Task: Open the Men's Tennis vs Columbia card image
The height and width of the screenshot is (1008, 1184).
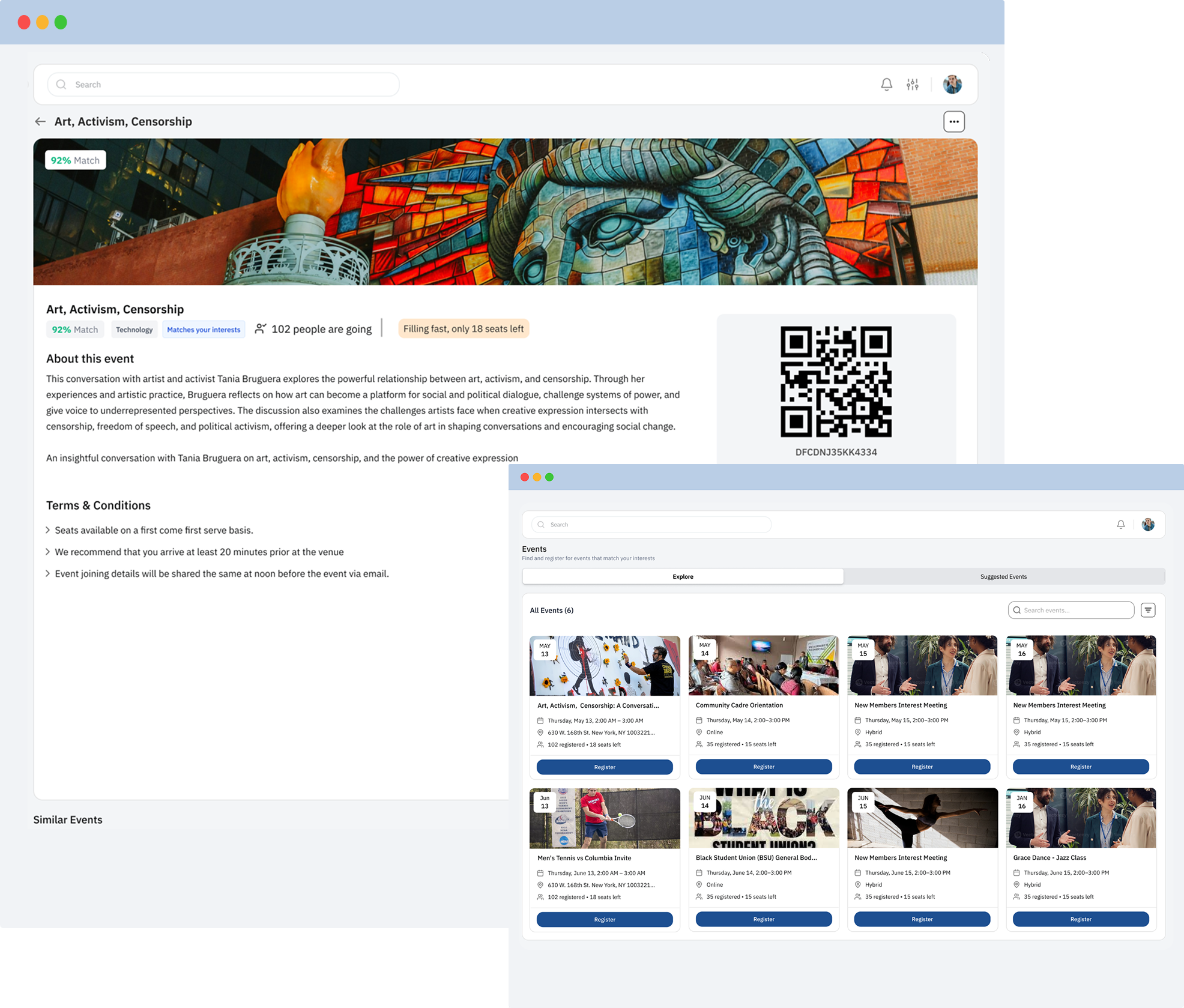Action: 605,818
